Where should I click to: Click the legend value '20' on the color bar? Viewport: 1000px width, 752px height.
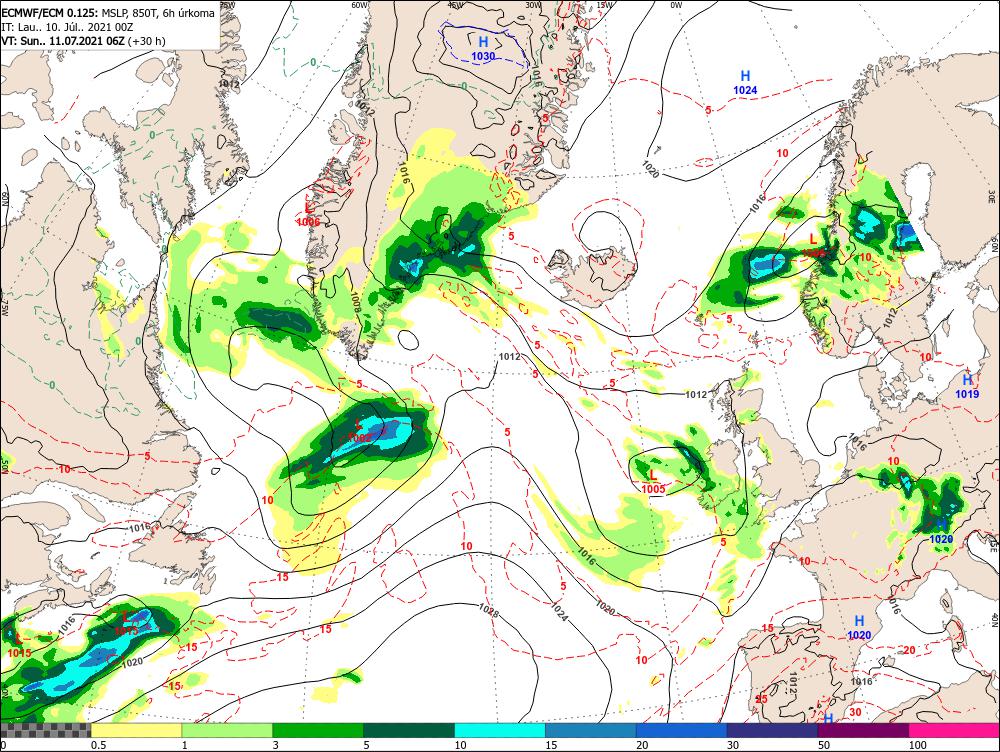(x=642, y=745)
